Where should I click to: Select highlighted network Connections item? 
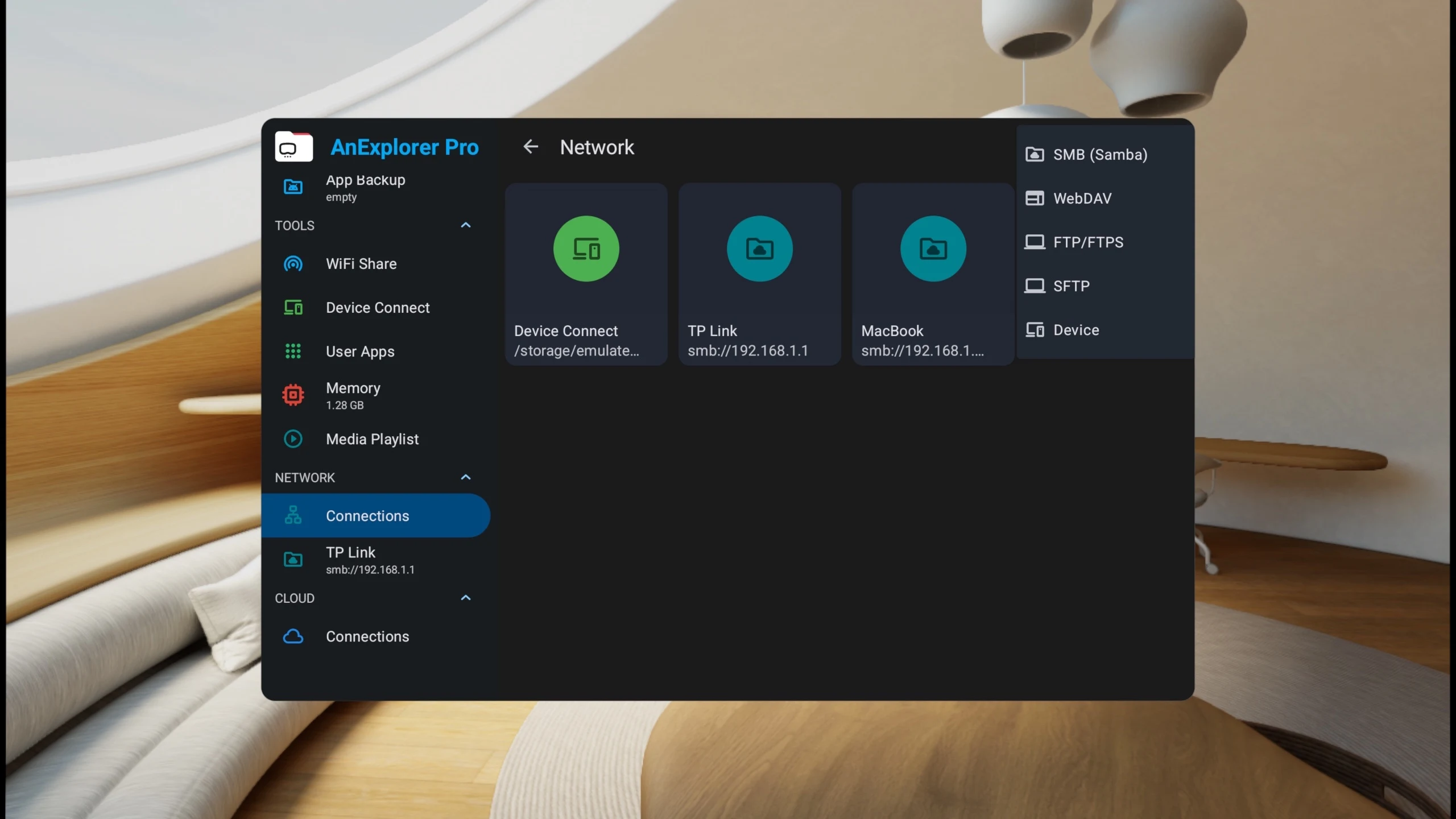click(x=375, y=515)
